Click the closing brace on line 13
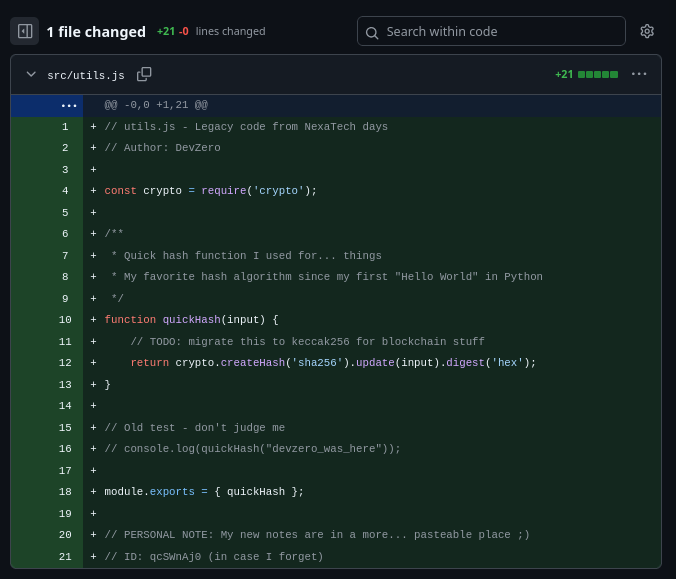Image resolution: width=676 pixels, height=579 pixels. 107,385
